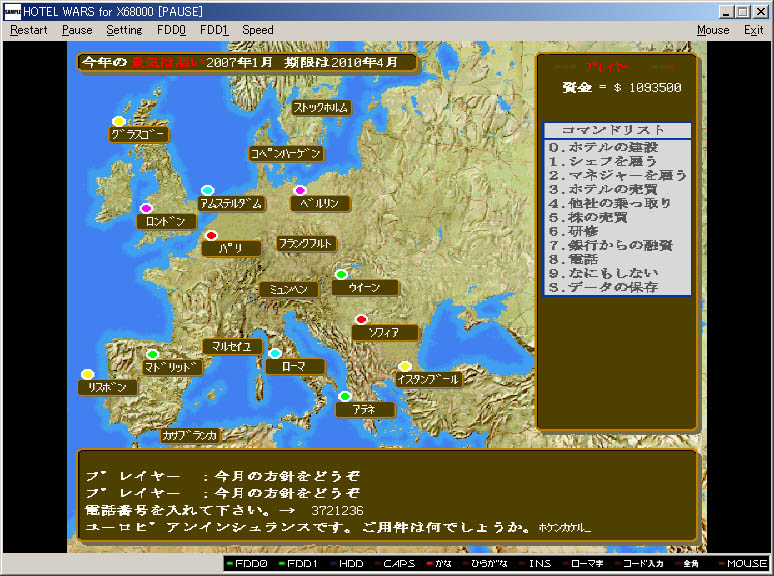Open the FDD0 drive menu
Viewport: 774px width, 576px height.
pos(171,30)
